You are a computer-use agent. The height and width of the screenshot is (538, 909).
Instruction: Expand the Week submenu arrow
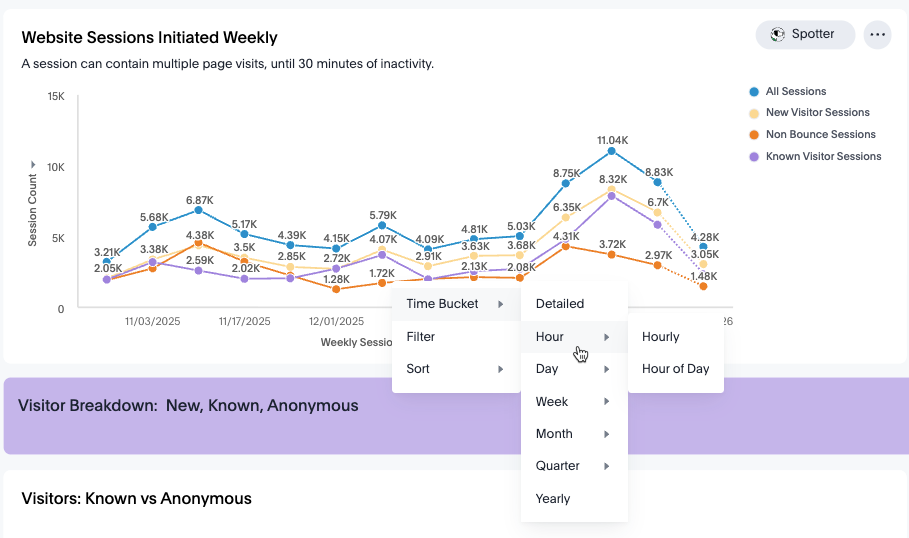[x=606, y=401]
